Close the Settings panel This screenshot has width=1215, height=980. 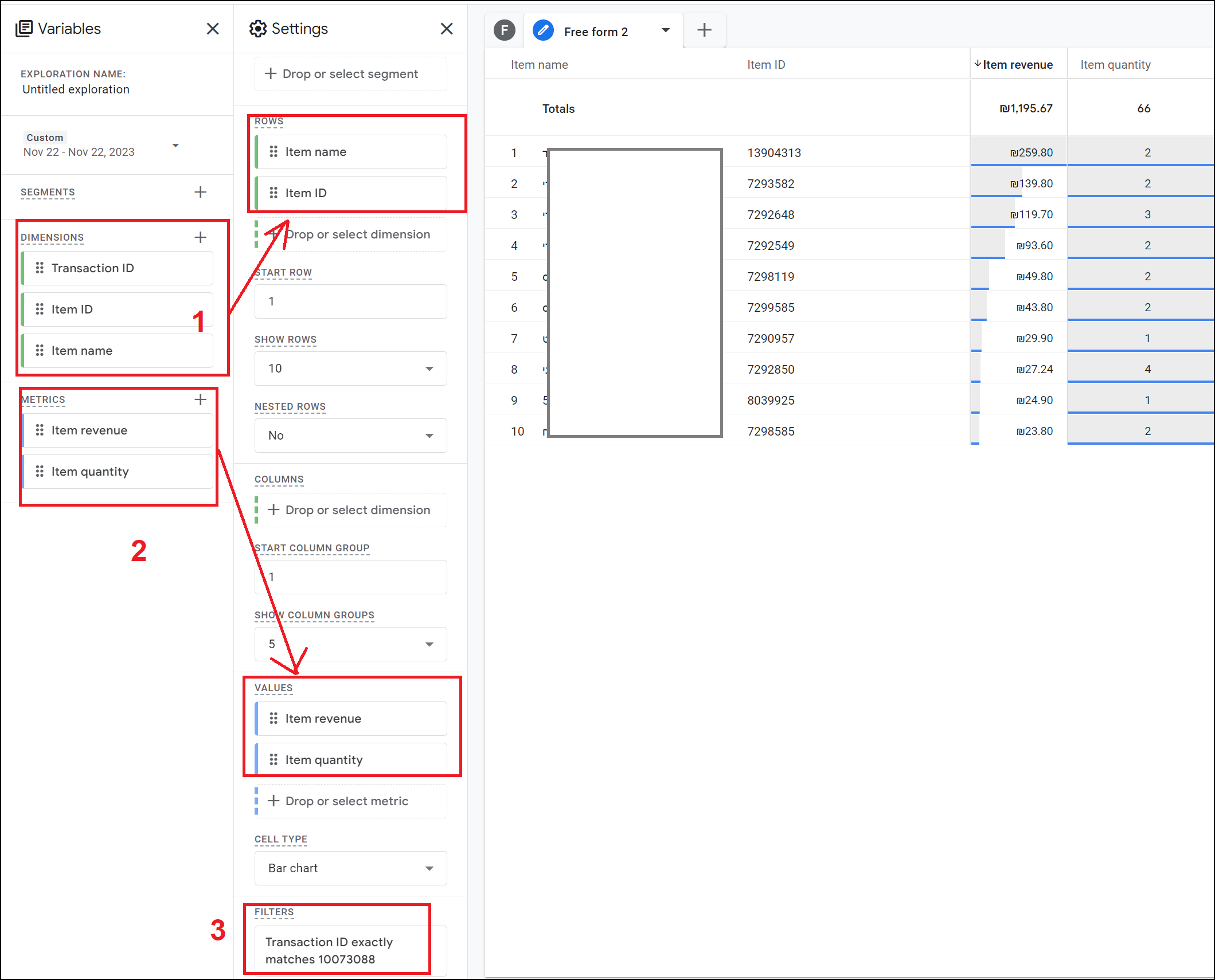click(x=447, y=29)
